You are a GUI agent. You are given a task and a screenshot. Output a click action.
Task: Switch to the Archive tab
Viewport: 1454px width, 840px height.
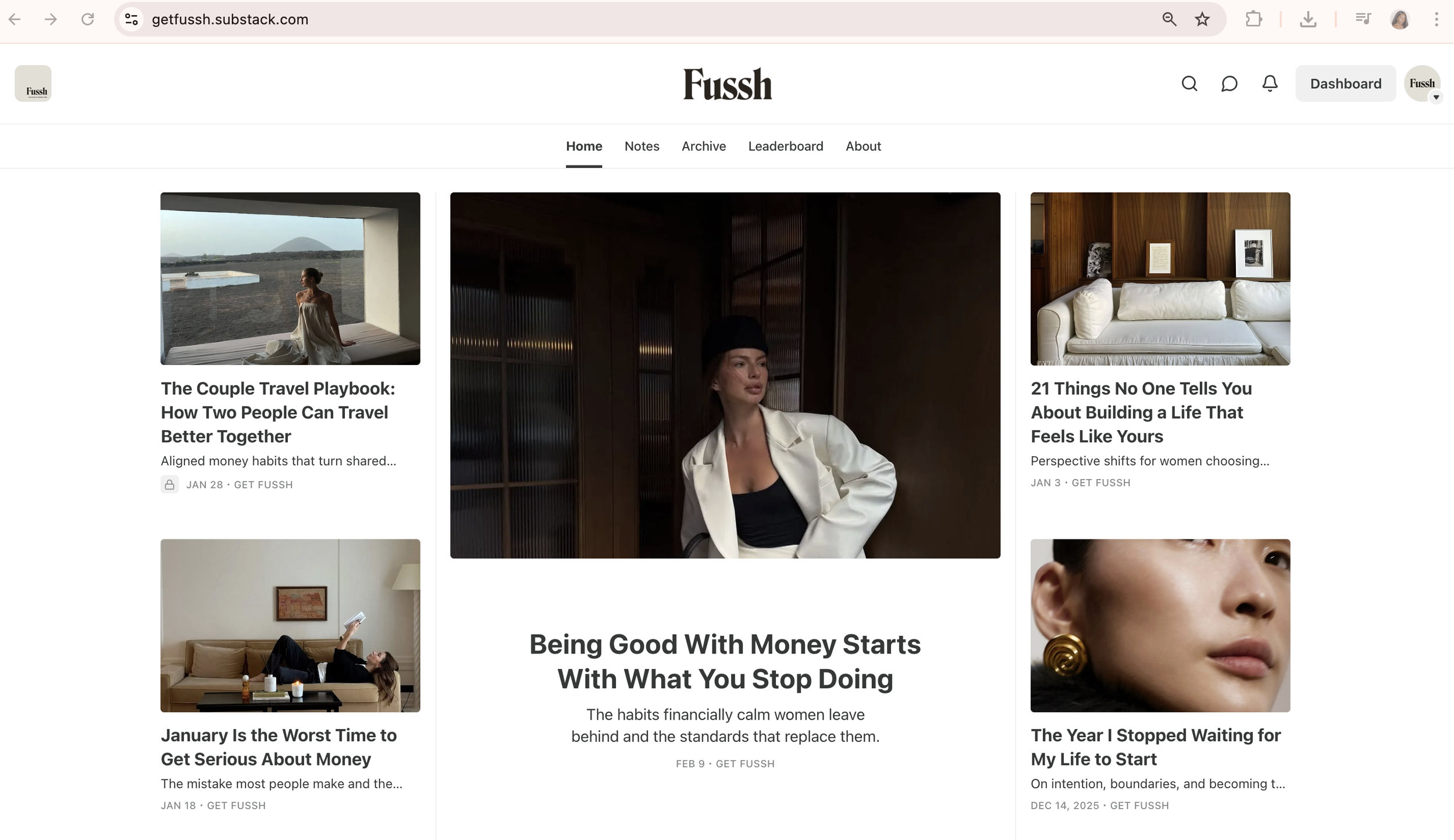tap(703, 146)
